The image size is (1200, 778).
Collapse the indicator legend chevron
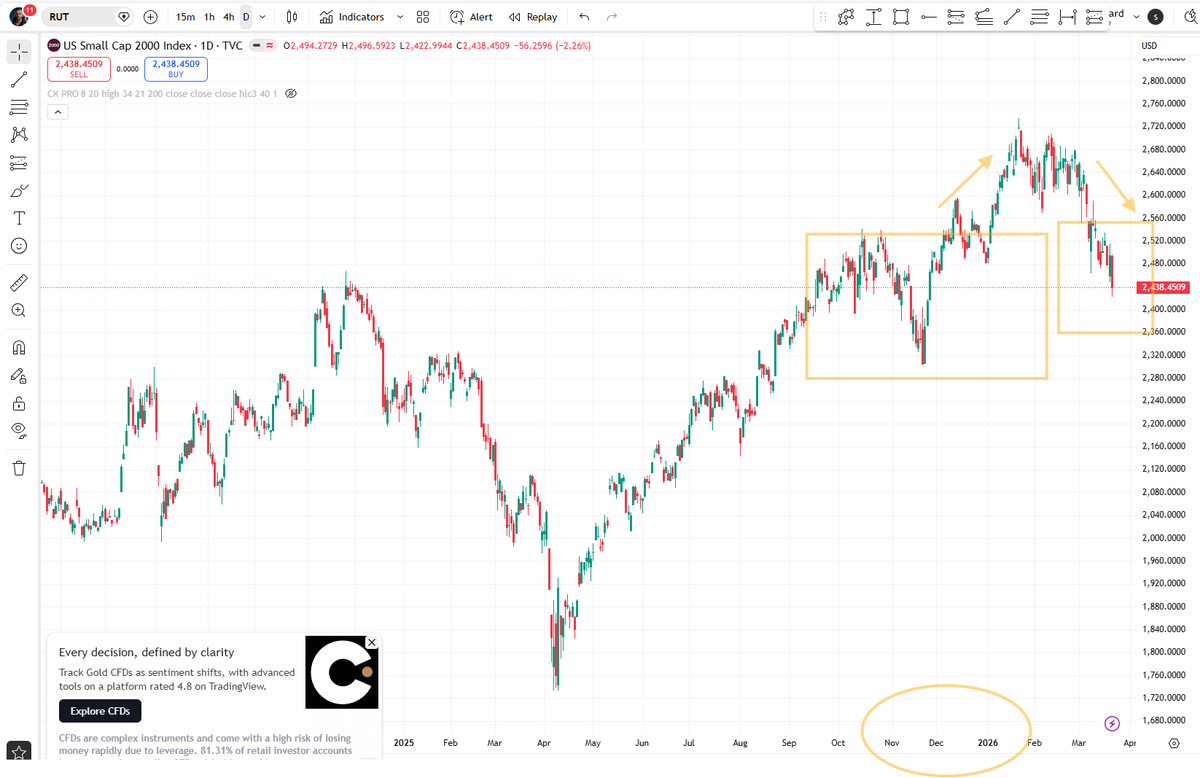click(x=58, y=112)
